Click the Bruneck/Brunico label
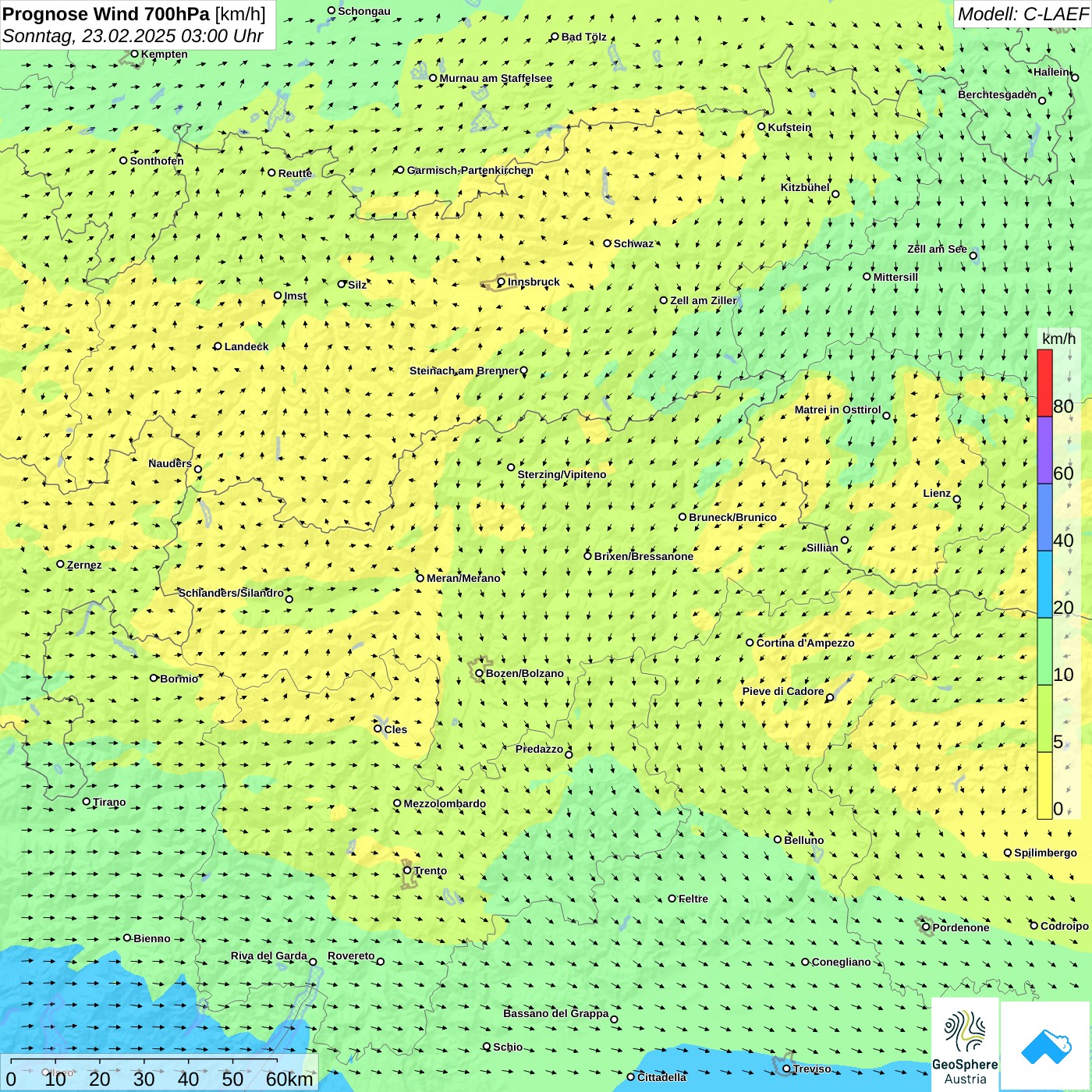Screen dimensions: 1092x1092 (732, 518)
